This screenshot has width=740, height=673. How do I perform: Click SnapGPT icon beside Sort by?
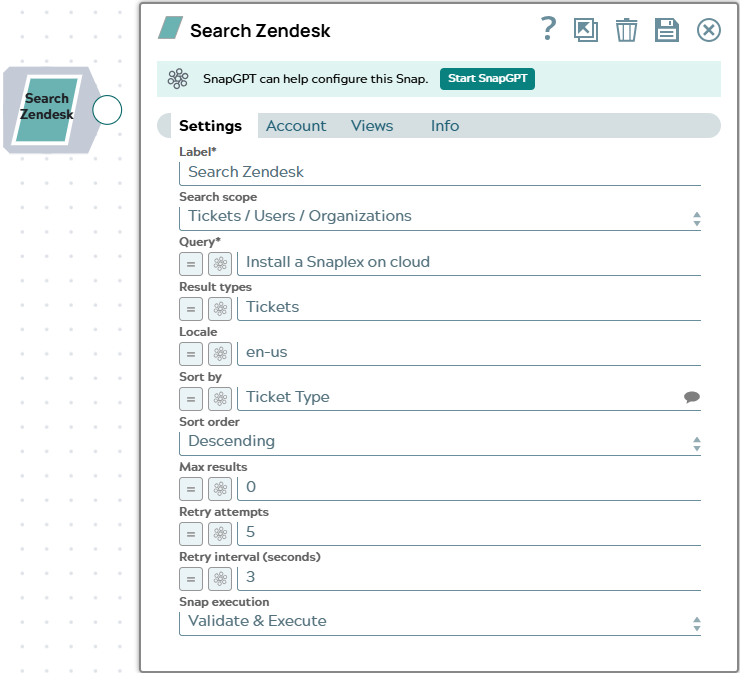pos(220,399)
